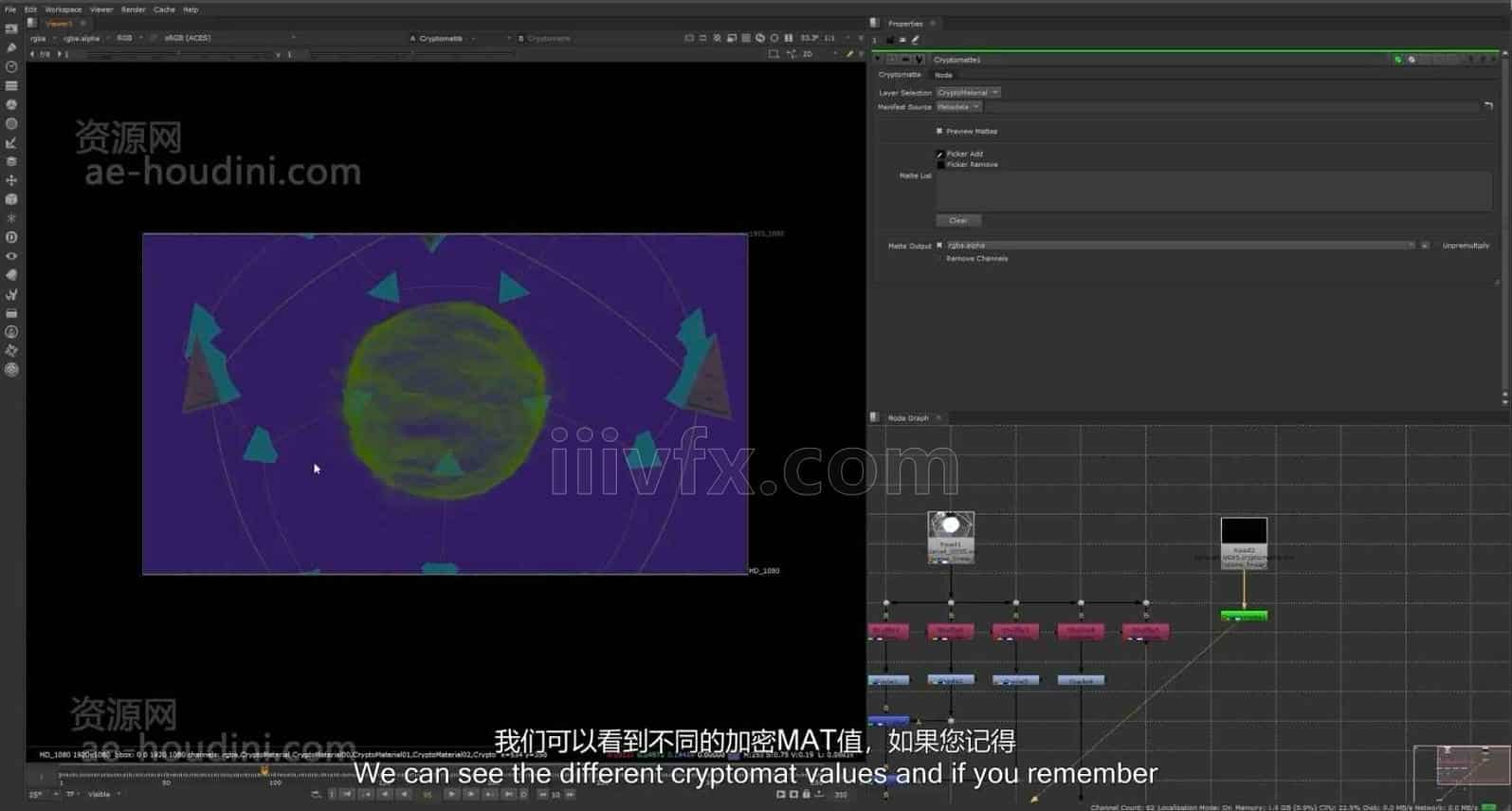The width and height of the screenshot is (1512, 811).
Task: Select the Time nodes clock icon
Action: click(x=11, y=67)
